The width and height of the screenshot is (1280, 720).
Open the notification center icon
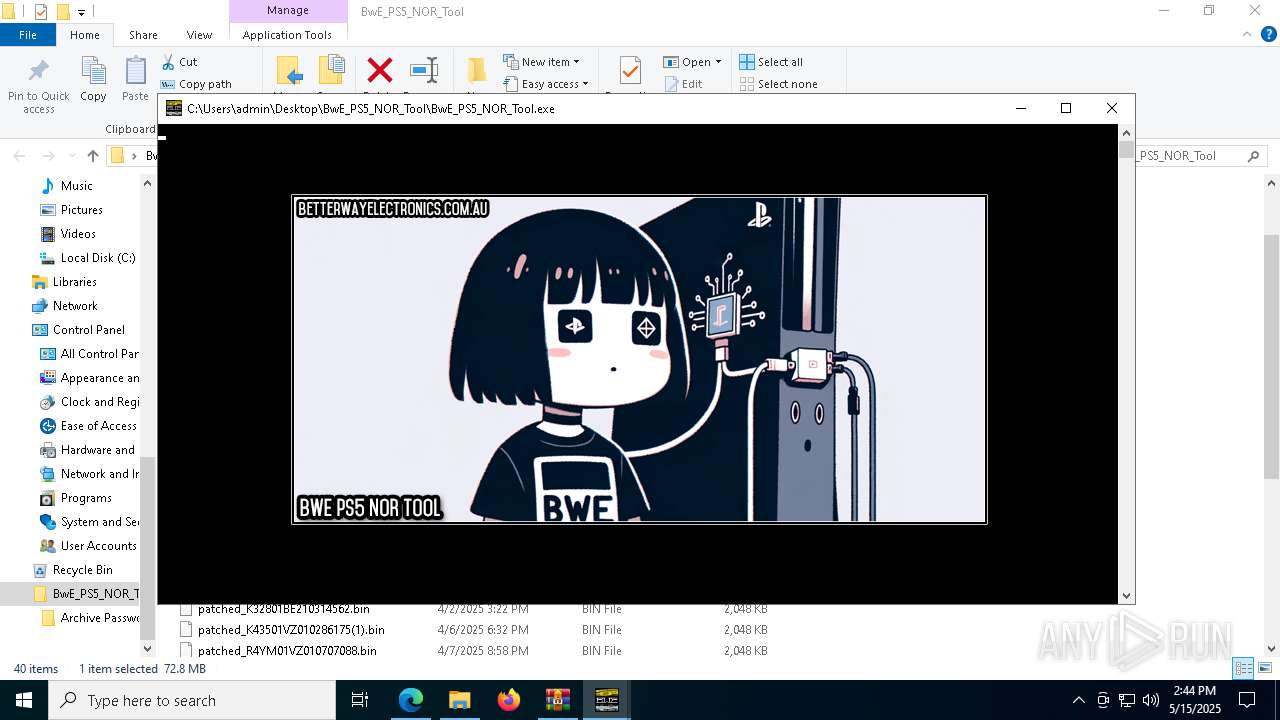point(1247,700)
